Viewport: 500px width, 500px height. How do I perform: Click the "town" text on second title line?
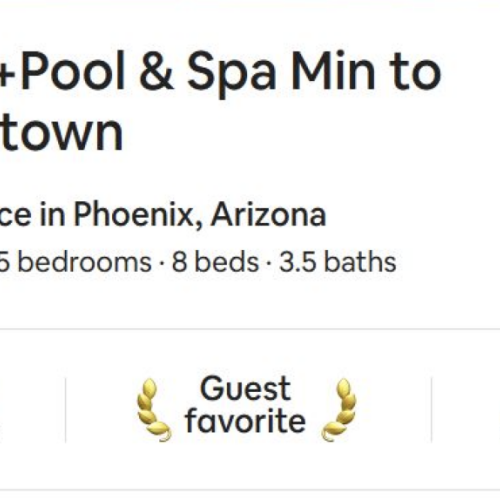point(61,132)
